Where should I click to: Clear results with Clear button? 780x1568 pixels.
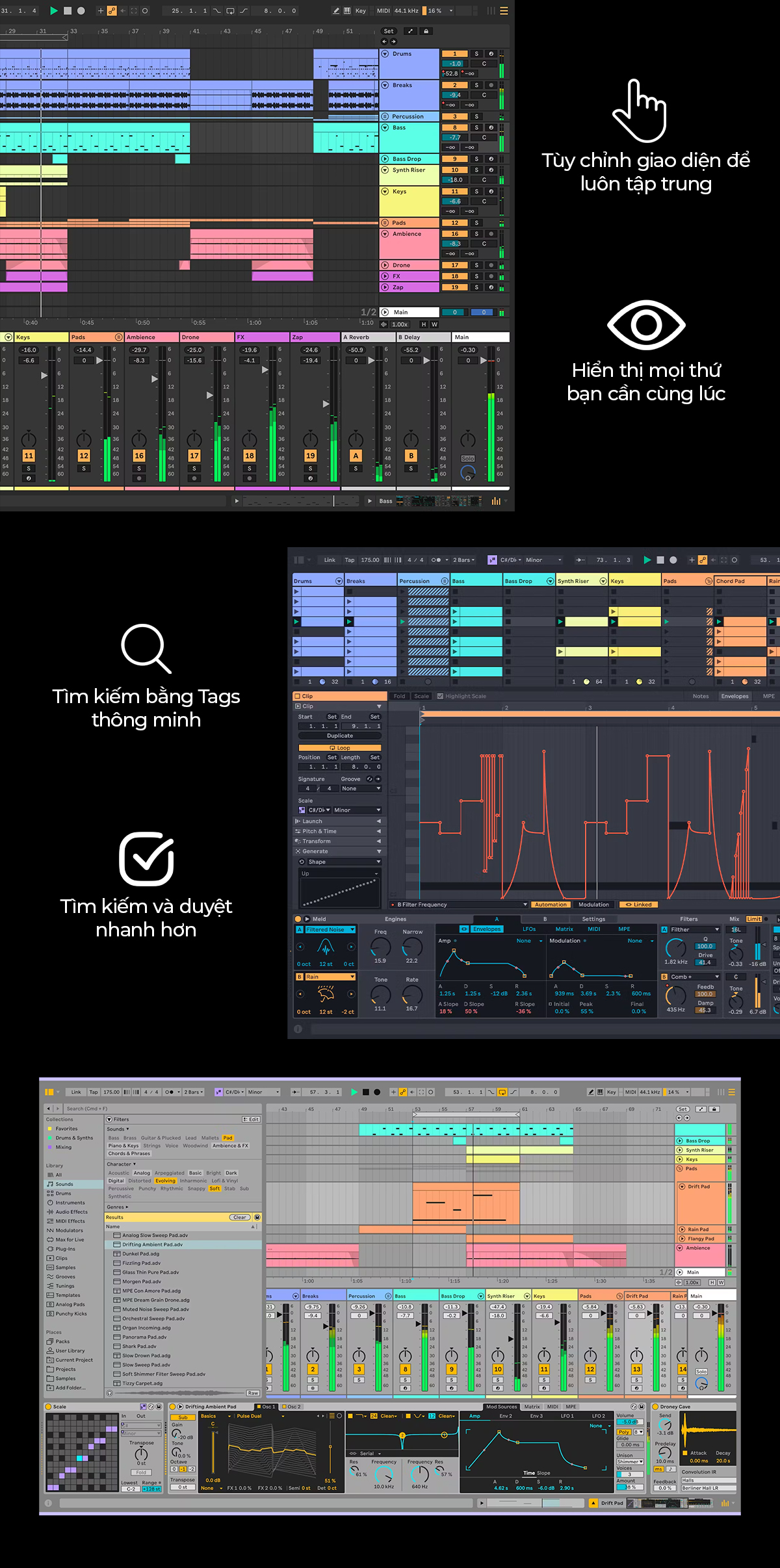pos(240,1217)
